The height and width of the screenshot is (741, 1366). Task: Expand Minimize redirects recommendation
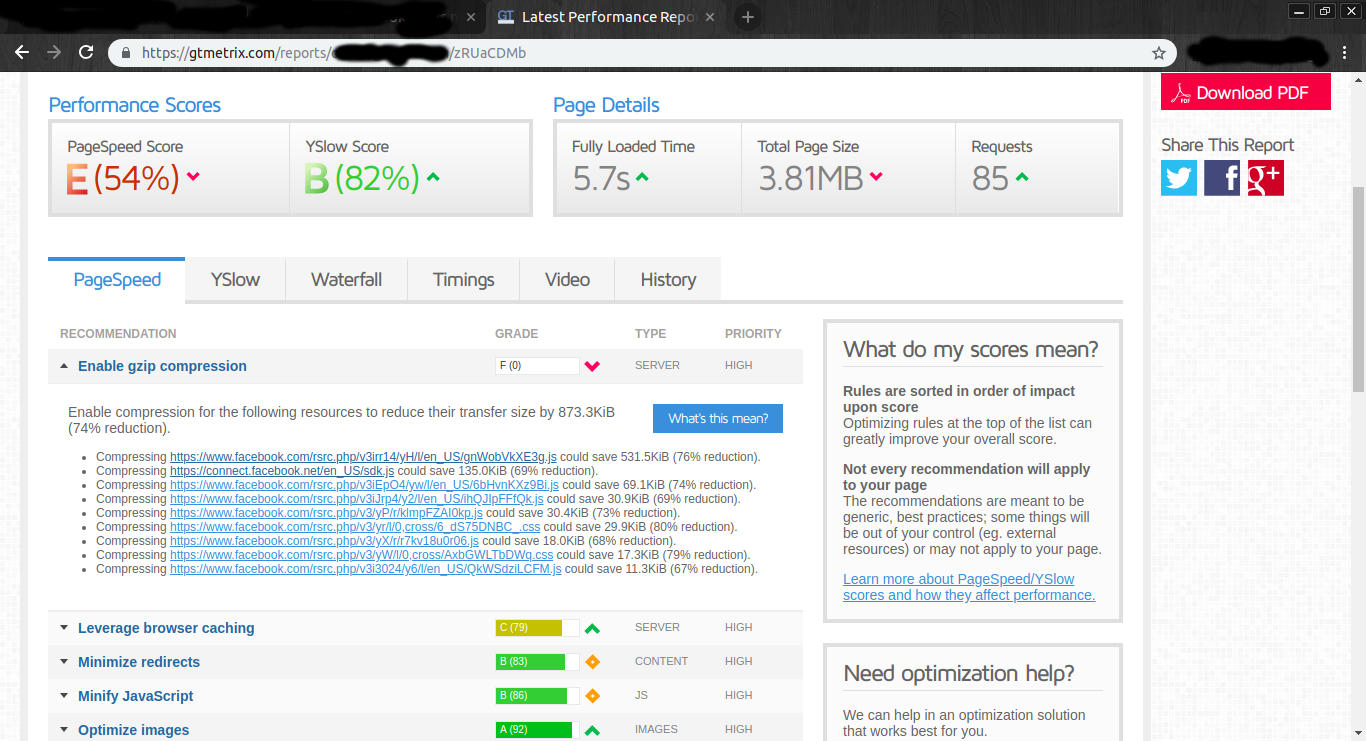[64, 662]
